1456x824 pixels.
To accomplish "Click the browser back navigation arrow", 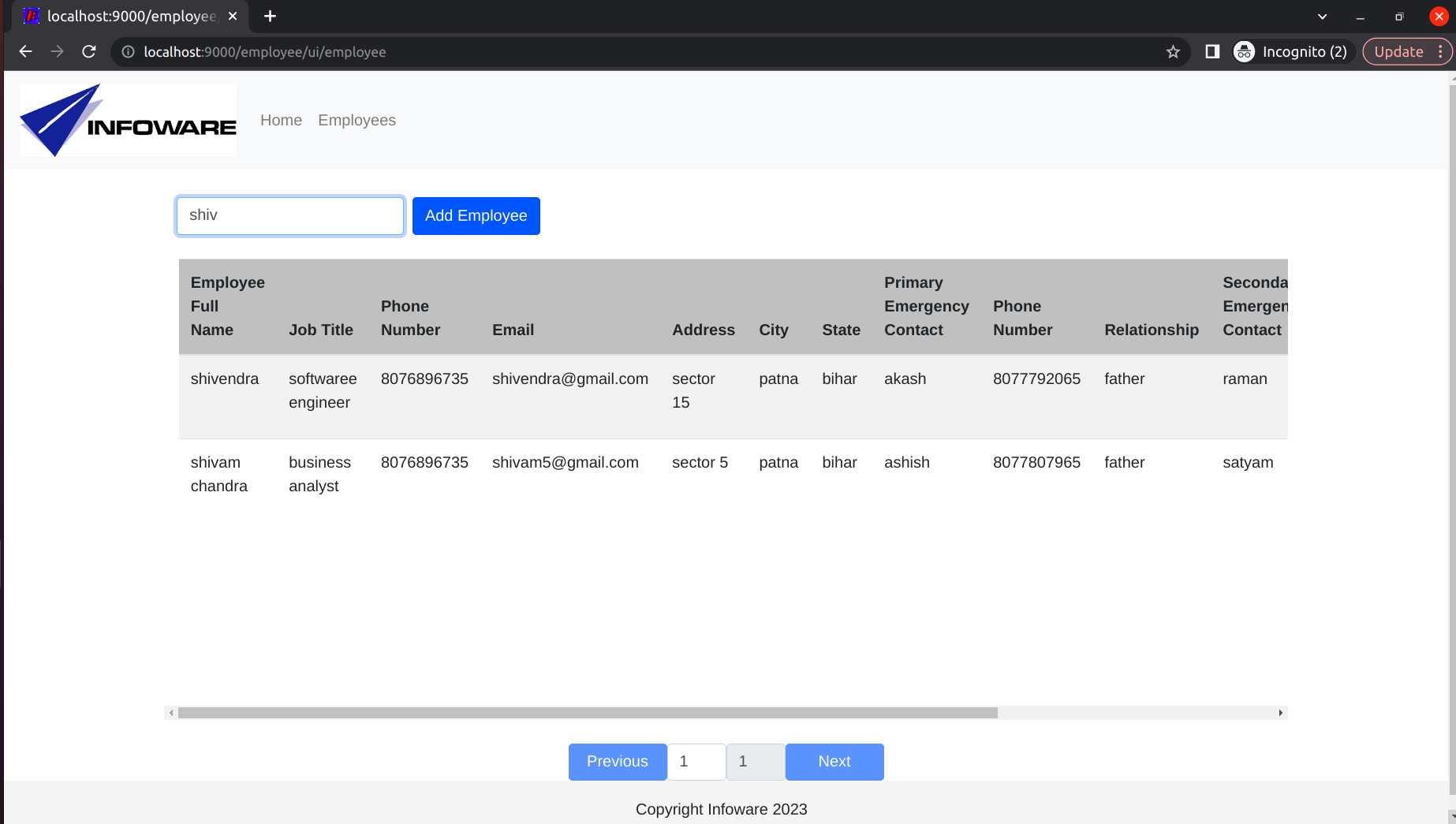I will click(25, 51).
